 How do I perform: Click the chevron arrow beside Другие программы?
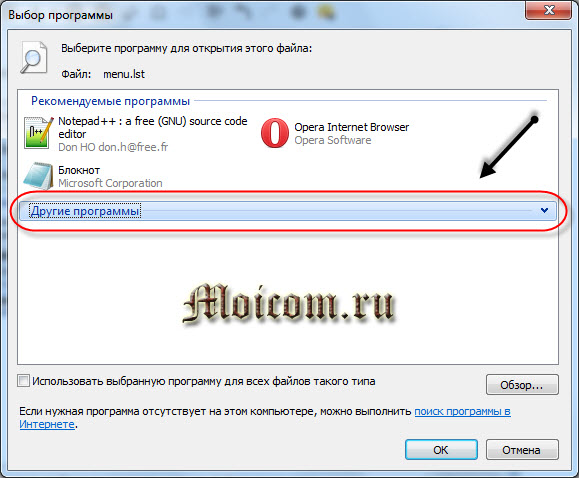pyautogui.click(x=544, y=211)
